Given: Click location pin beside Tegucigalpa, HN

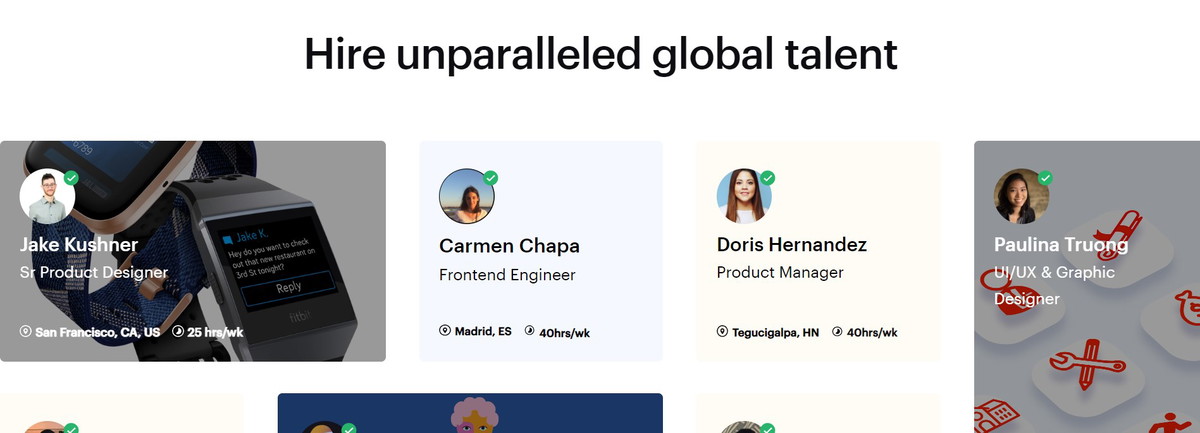Looking at the screenshot, I should [x=722, y=331].
